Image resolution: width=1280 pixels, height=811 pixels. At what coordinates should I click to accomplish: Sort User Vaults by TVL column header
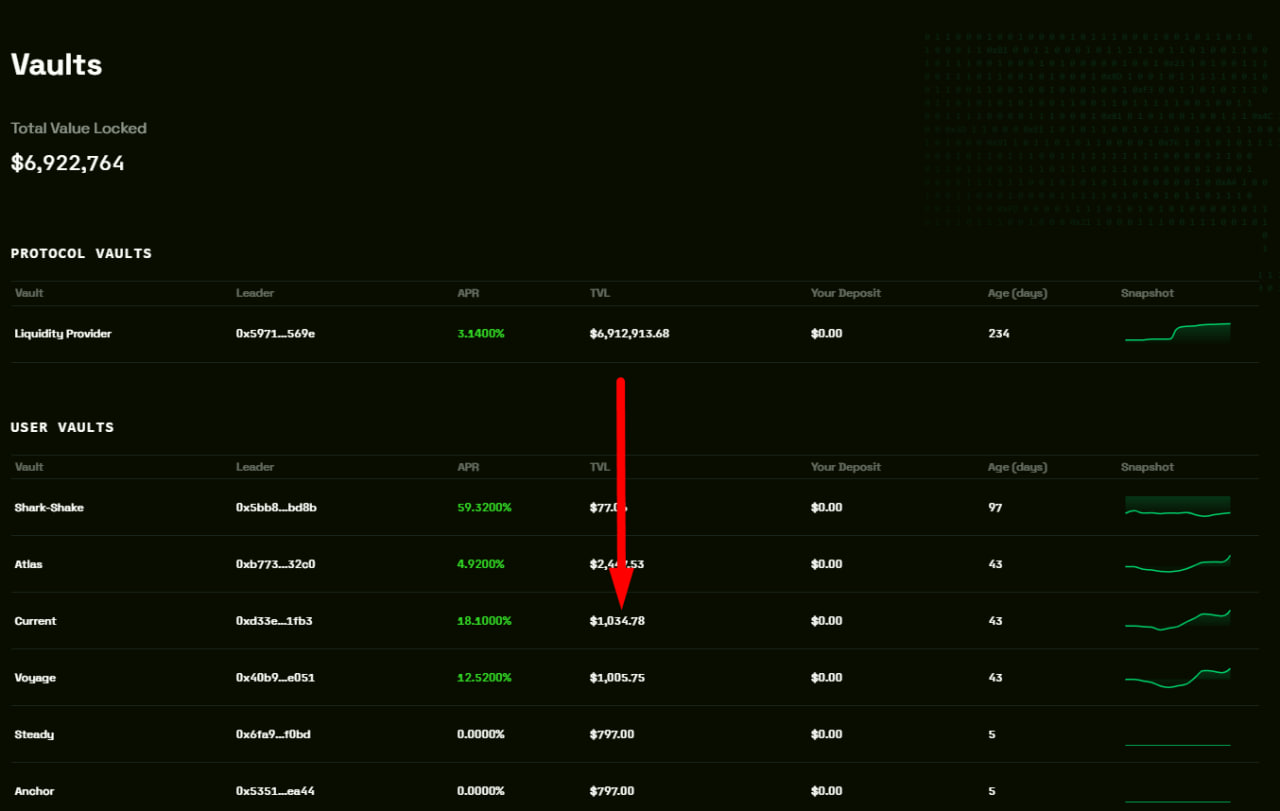tap(600, 467)
